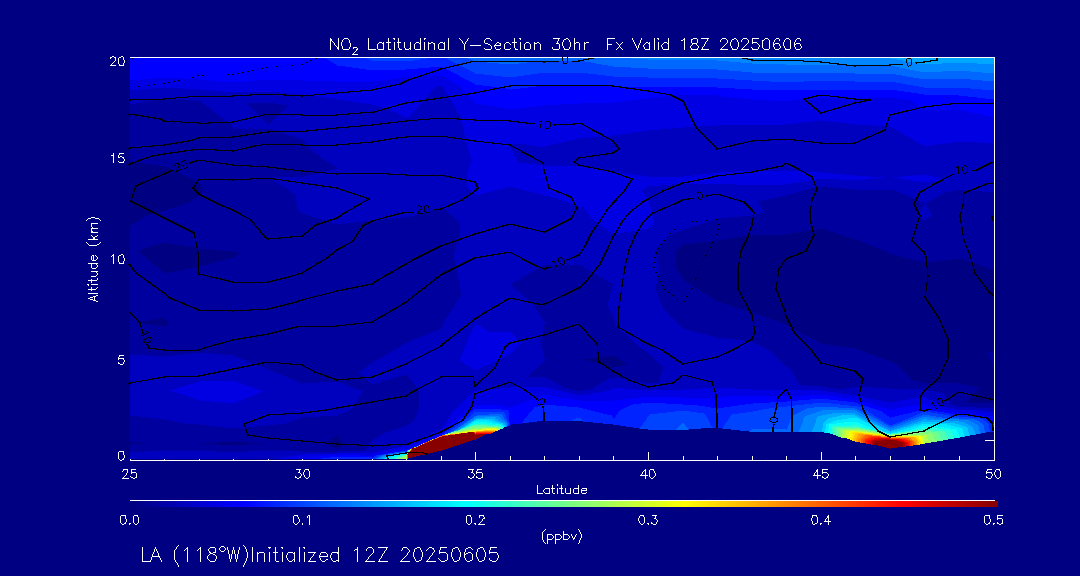1080x576 pixels.
Task: Select the "Altitude (km)" axis label
Action: (x=94, y=258)
